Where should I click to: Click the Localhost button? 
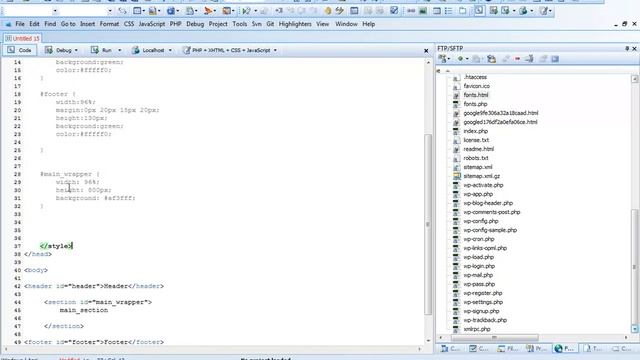[x=148, y=50]
